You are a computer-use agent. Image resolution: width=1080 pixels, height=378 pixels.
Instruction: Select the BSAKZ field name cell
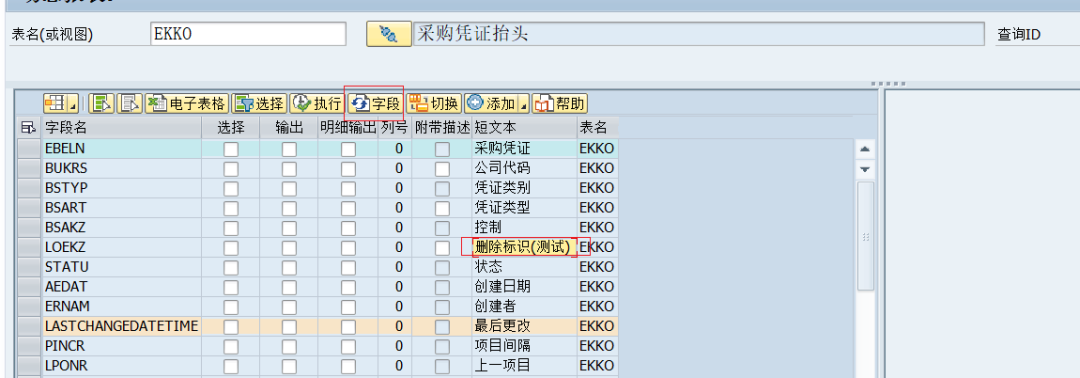pyautogui.click(x=121, y=227)
